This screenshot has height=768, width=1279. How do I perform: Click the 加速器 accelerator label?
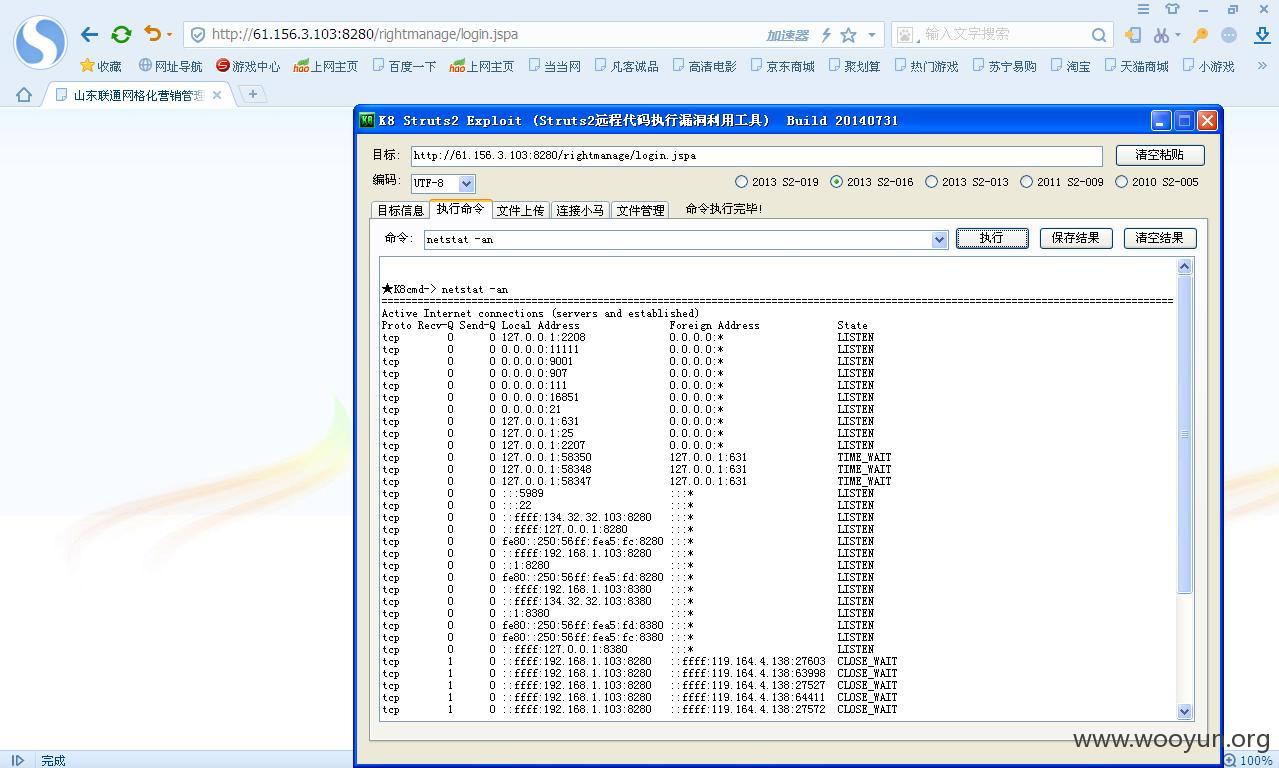coord(787,35)
